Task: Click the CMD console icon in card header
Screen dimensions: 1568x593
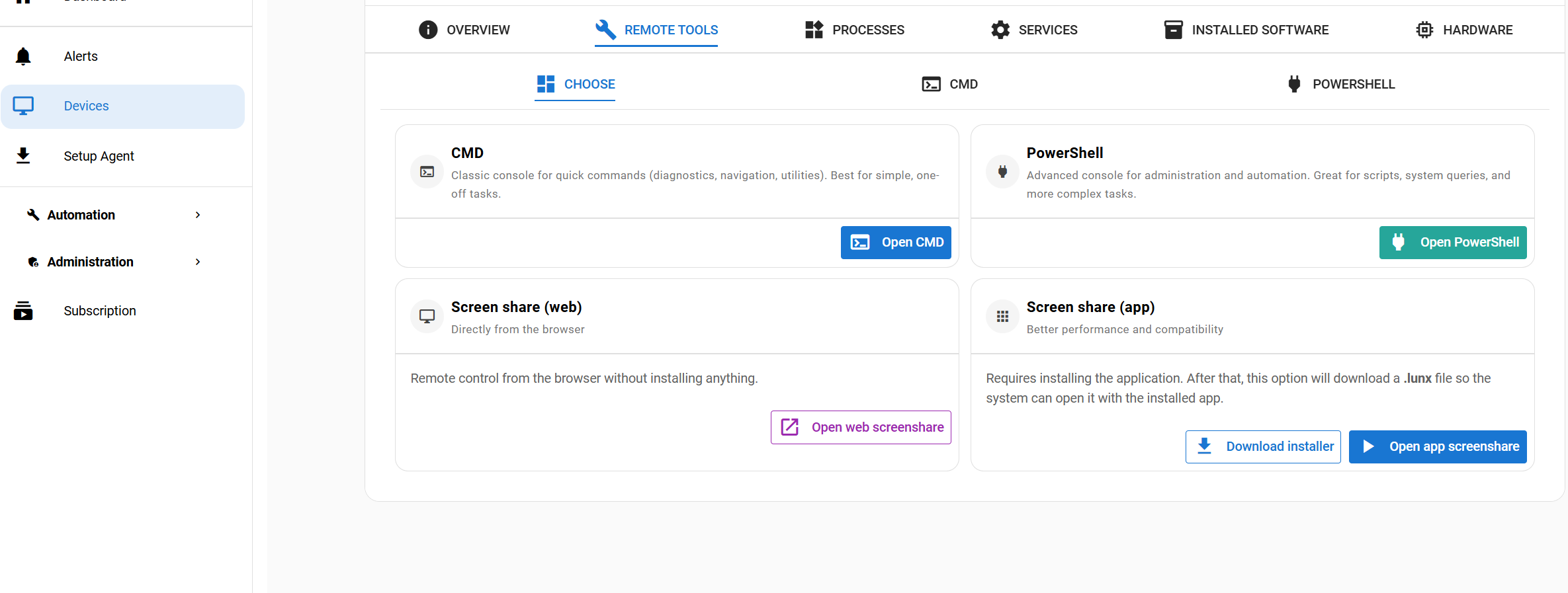Action: [x=427, y=172]
